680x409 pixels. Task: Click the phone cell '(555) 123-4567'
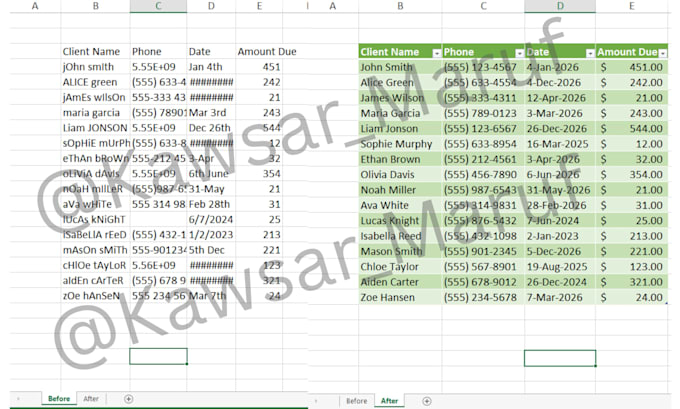click(483, 67)
